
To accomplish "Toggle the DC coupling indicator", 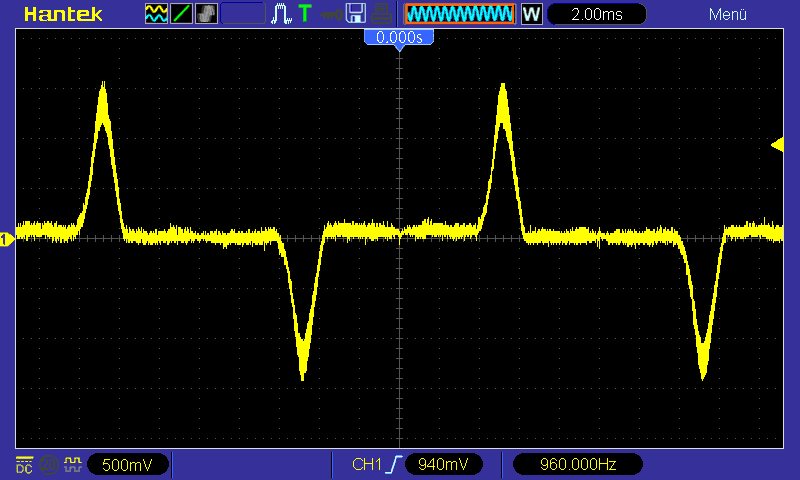I will point(24,464).
